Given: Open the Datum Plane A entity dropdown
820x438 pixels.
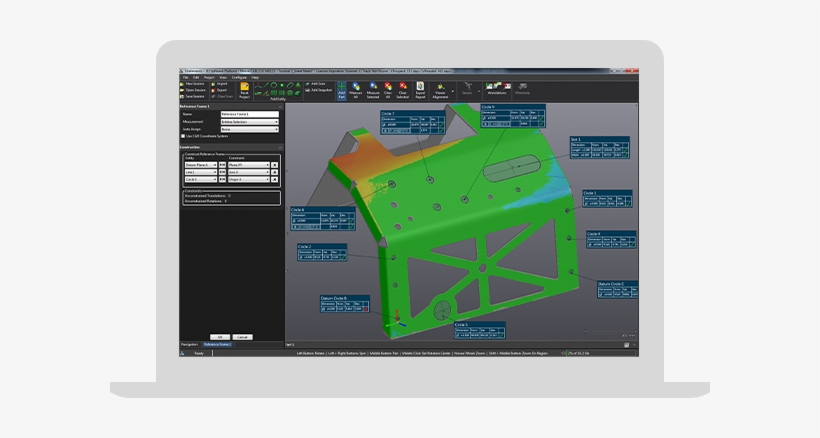Looking at the screenshot, I should coord(201,165).
